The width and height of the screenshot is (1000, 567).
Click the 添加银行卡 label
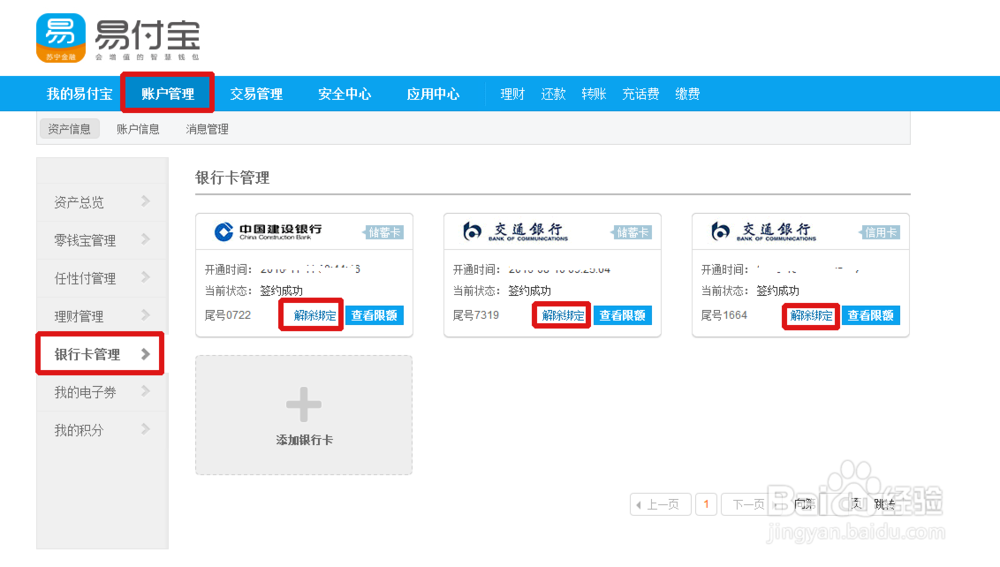[x=304, y=440]
